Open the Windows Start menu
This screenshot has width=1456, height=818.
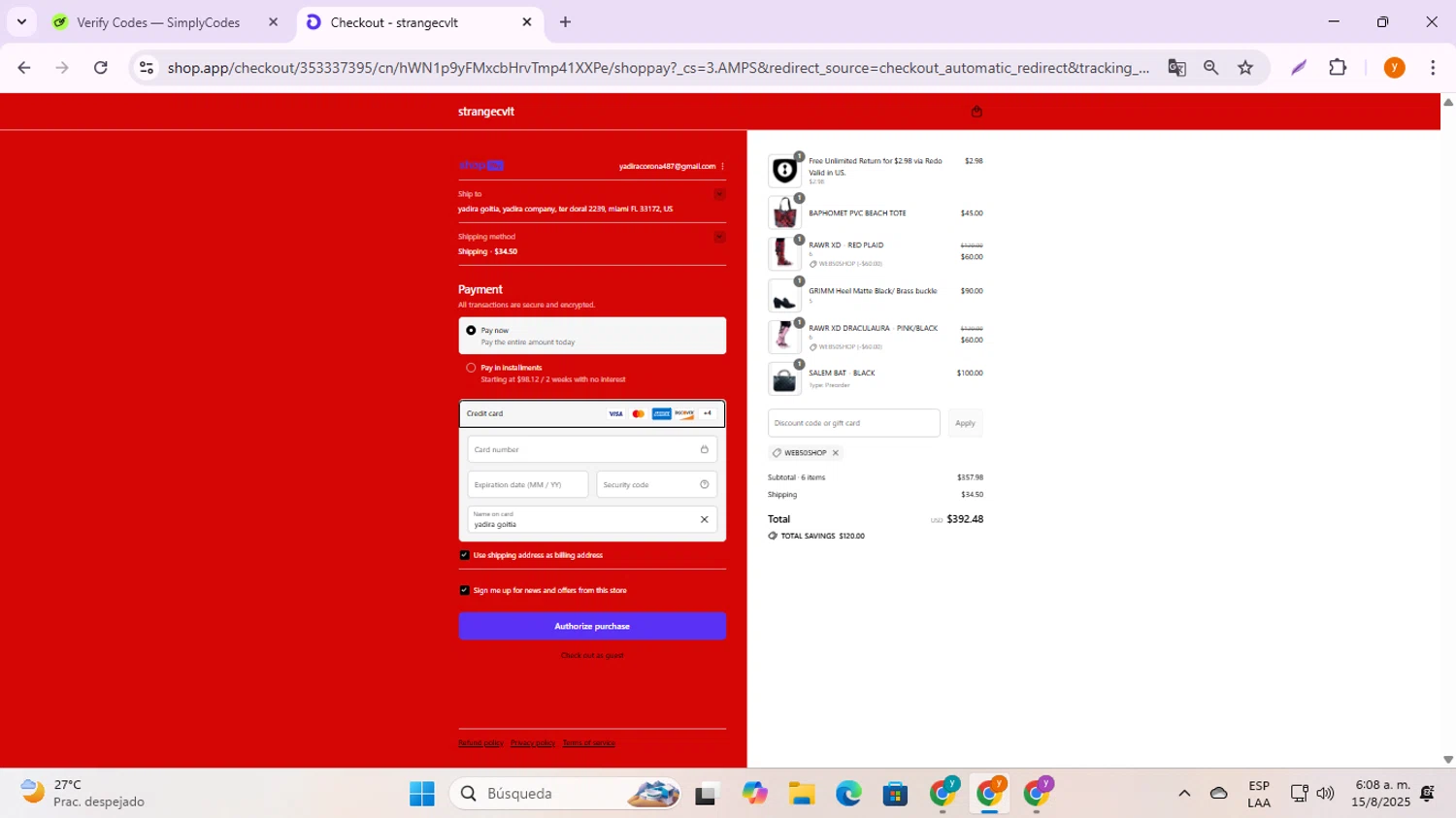pyautogui.click(x=422, y=794)
